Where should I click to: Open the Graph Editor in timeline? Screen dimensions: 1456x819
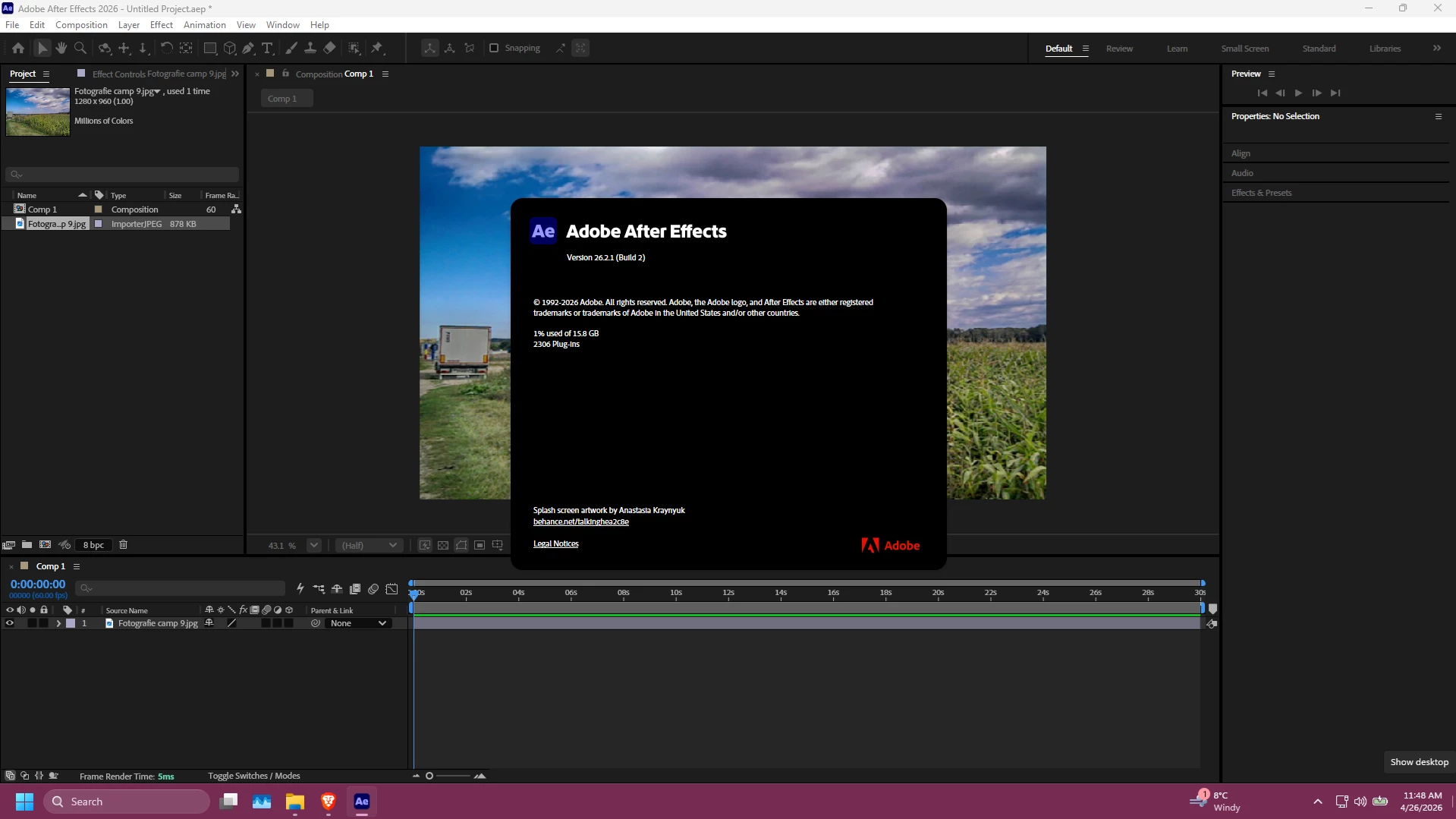(x=392, y=589)
